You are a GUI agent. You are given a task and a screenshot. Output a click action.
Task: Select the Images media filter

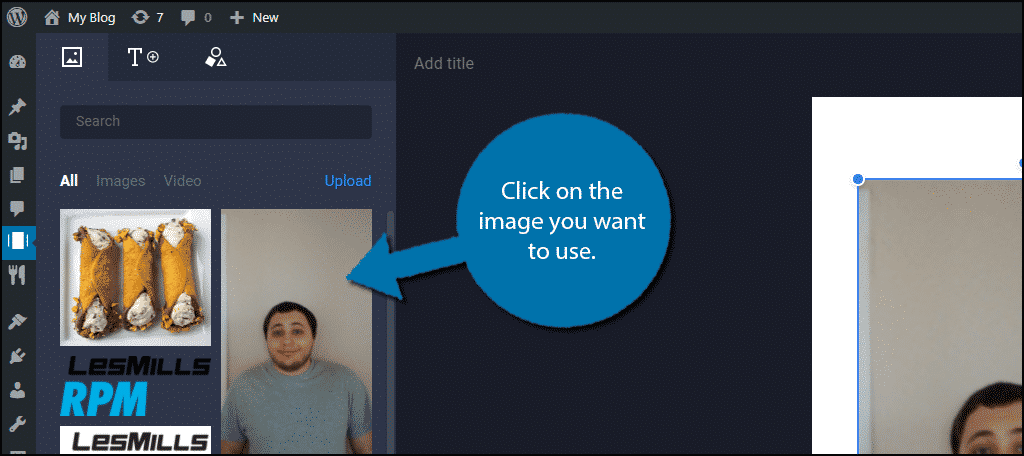pos(121,181)
